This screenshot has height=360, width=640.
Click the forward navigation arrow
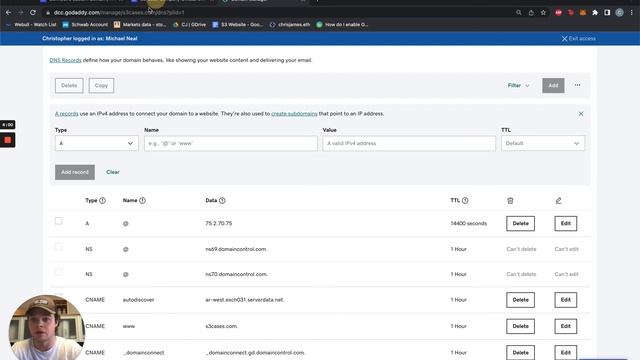pyautogui.click(x=20, y=13)
